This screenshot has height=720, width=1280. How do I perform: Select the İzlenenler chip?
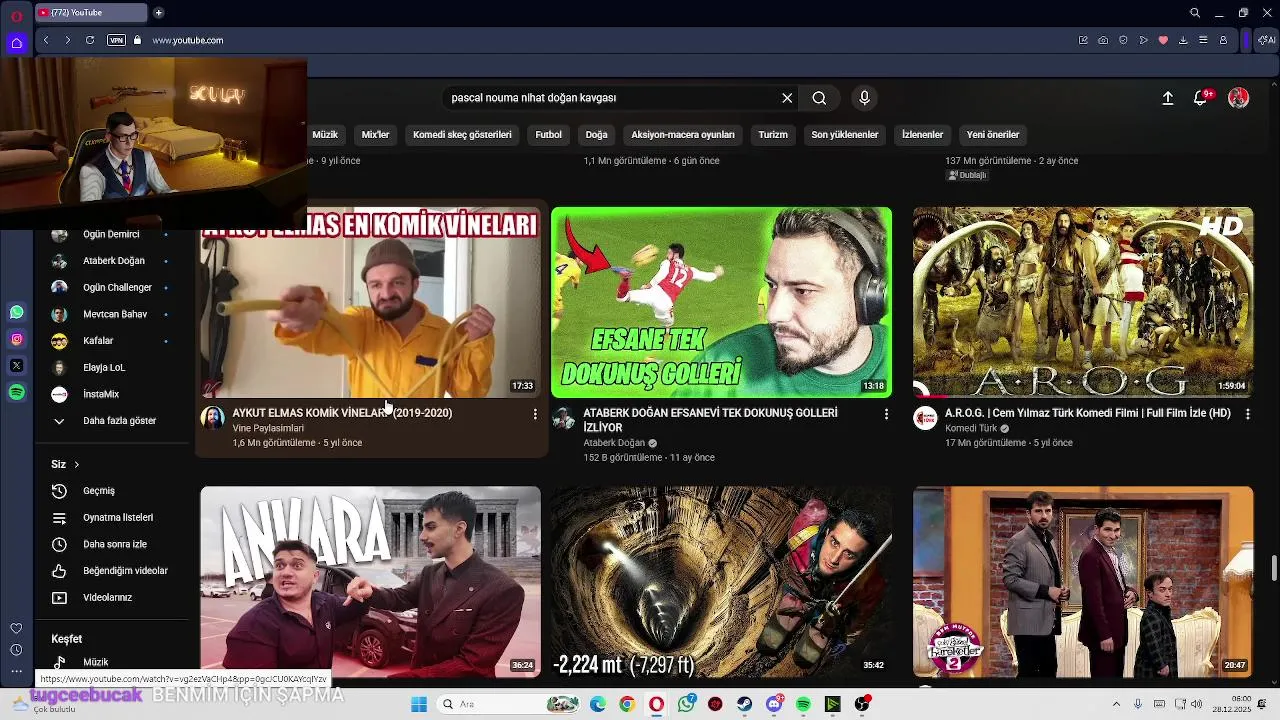click(923, 135)
